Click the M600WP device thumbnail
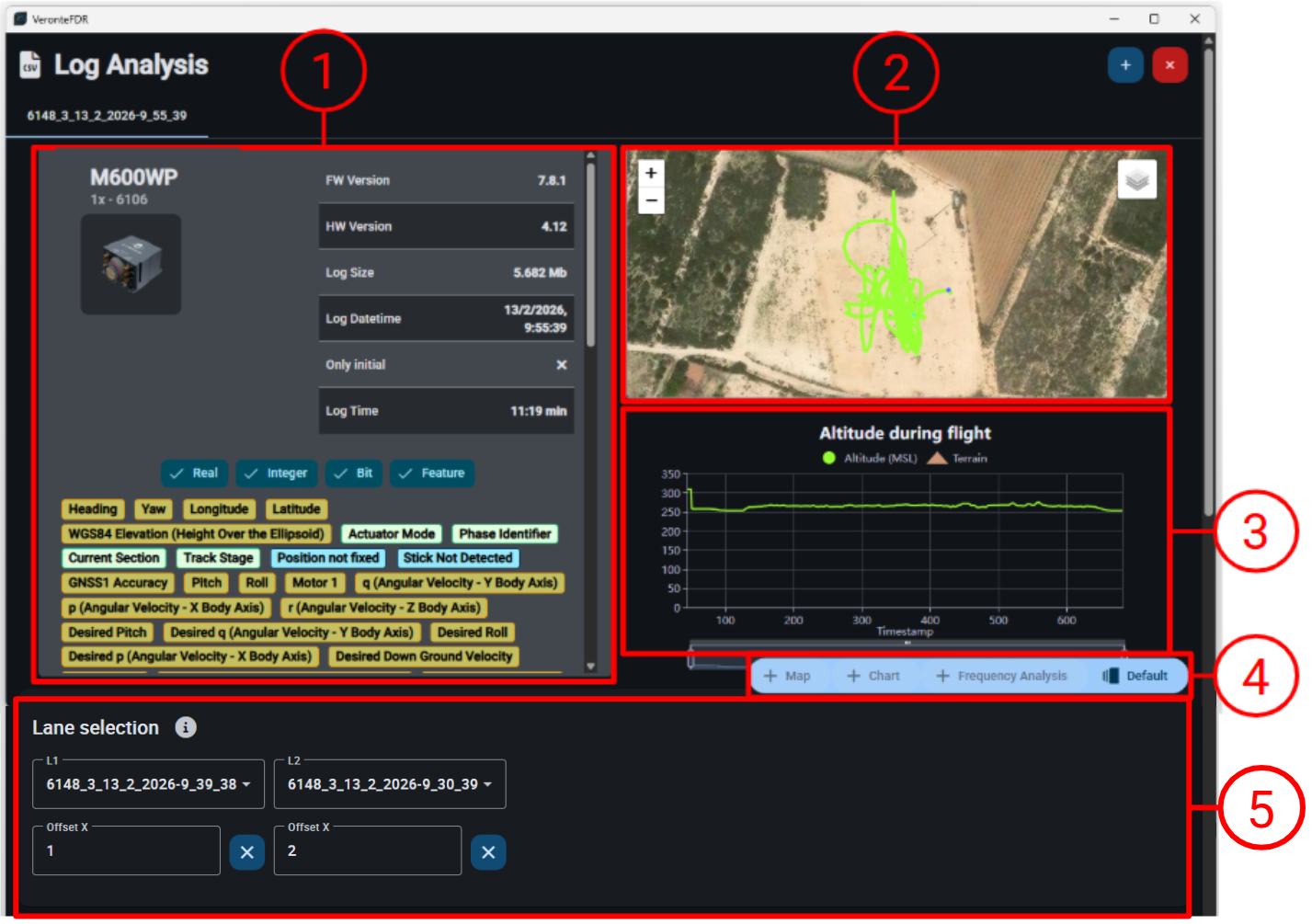 [x=131, y=265]
